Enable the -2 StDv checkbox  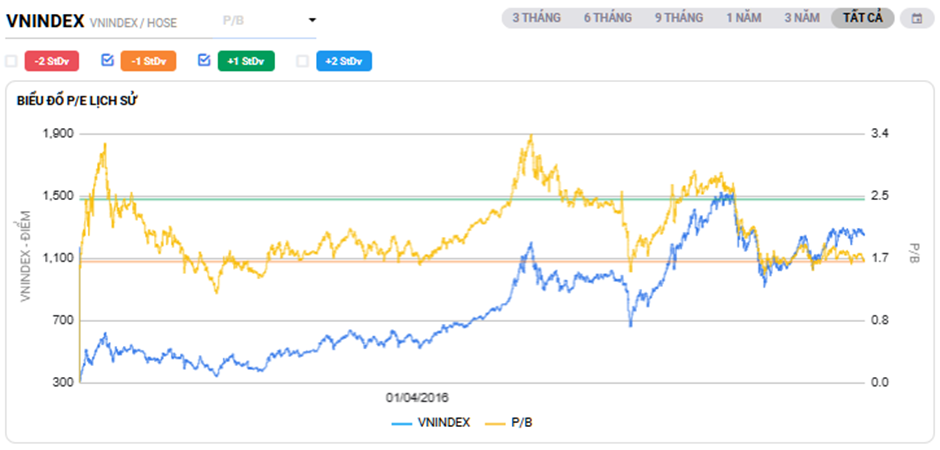[x=11, y=61]
